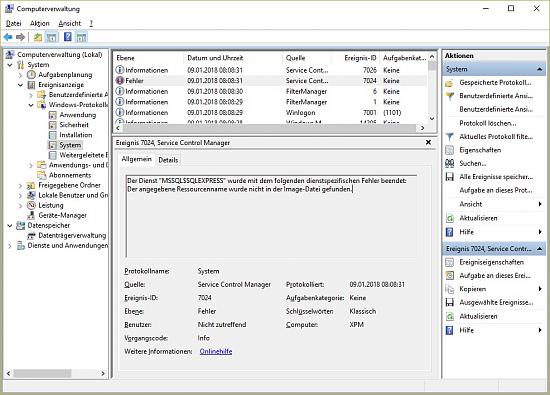The width and height of the screenshot is (550, 395).
Task: Collapse the System tree node
Action: pyautogui.click(x=10, y=65)
